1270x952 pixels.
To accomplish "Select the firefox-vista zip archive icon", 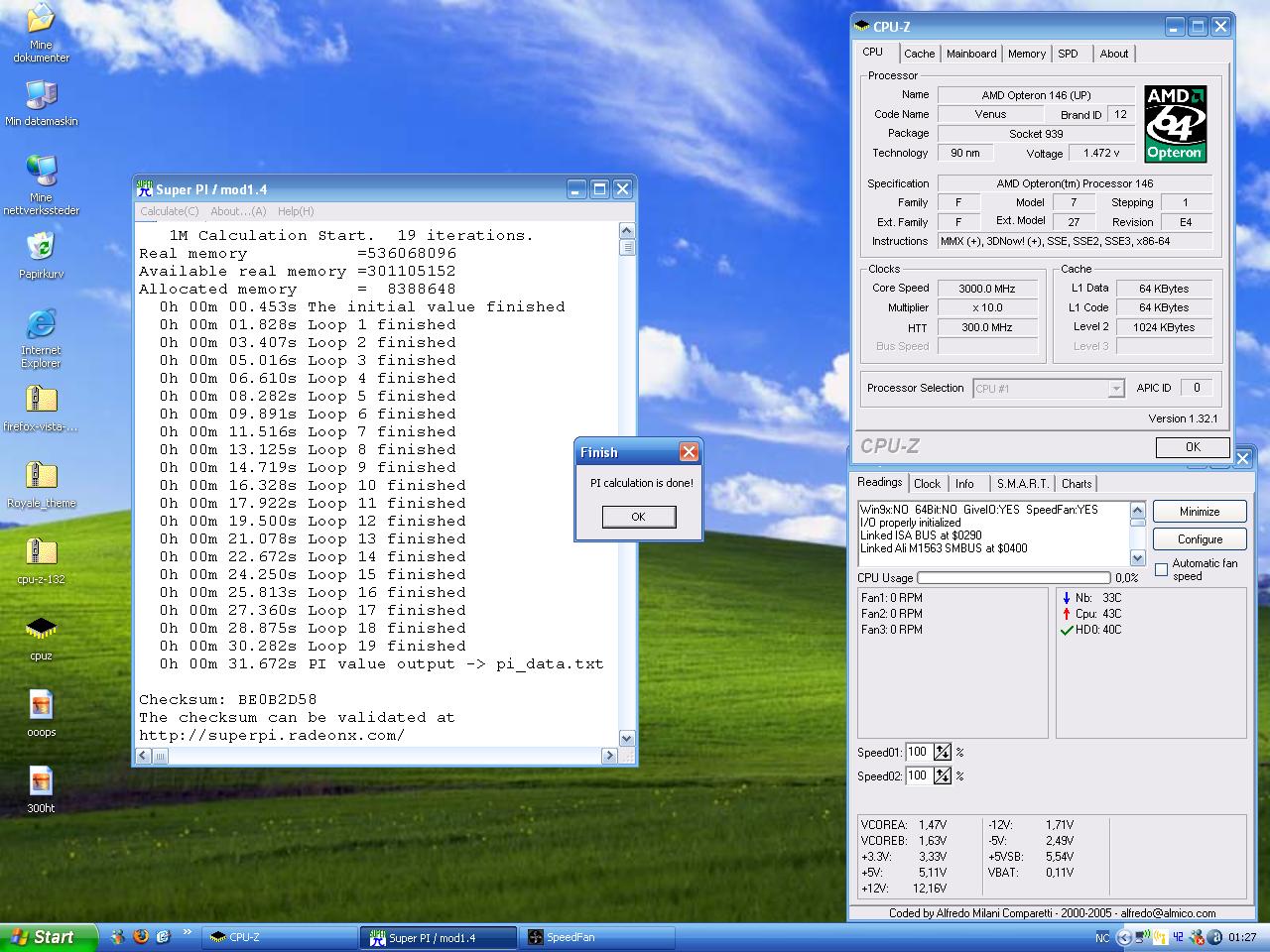I will tap(41, 409).
